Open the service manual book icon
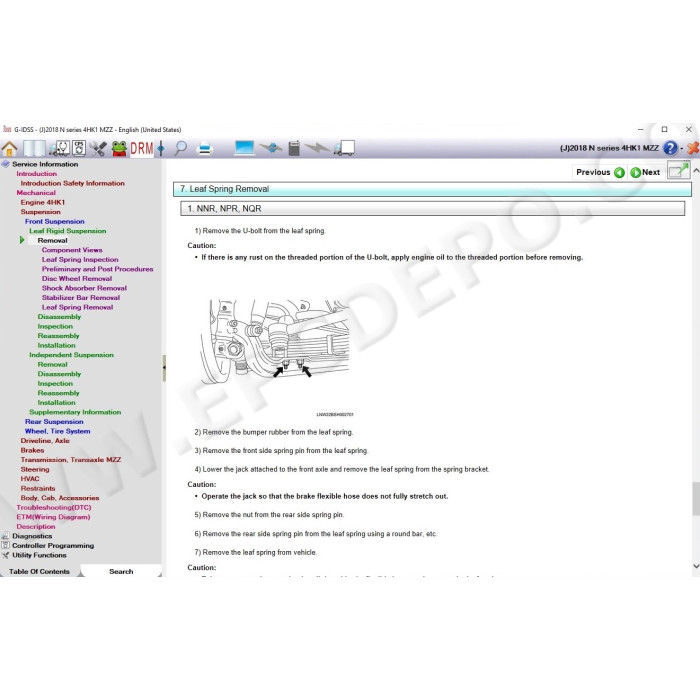700x700 pixels. pos(34,148)
